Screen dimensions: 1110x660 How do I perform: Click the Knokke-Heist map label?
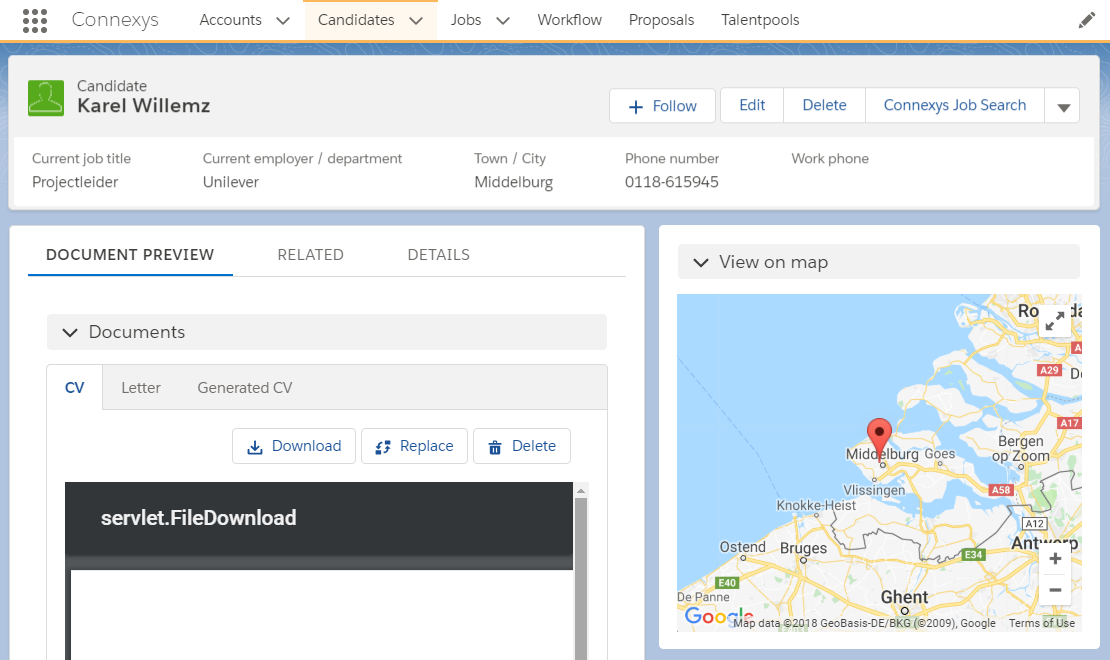point(816,505)
